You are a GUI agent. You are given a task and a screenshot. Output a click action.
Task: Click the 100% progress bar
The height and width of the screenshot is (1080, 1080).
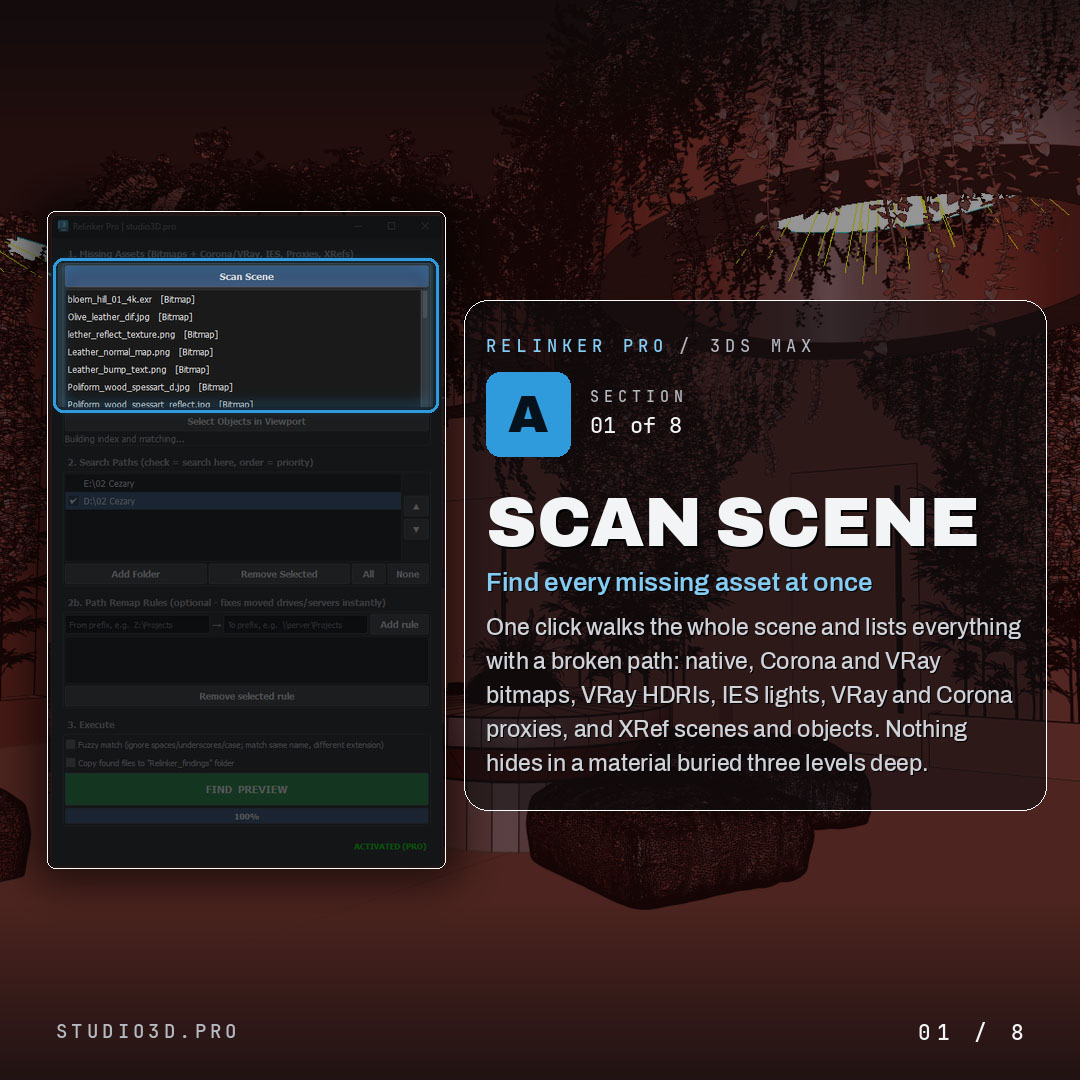pyautogui.click(x=247, y=816)
